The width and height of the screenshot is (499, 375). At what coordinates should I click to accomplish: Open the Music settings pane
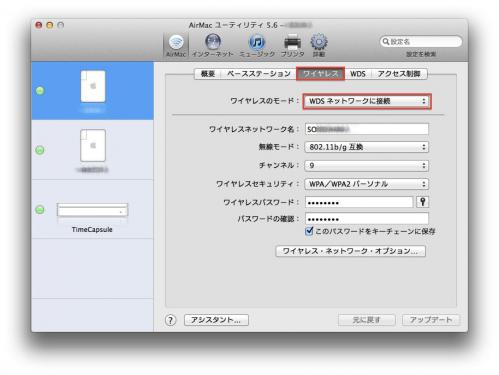(x=257, y=45)
